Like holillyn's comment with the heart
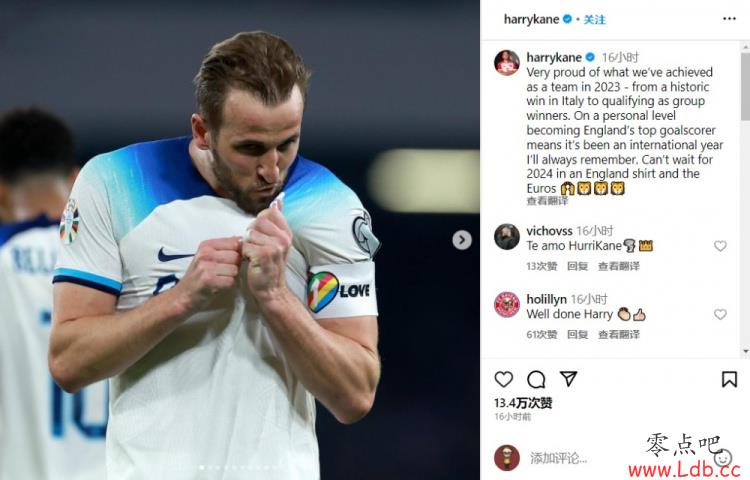Screen dimensions: 750x480 pos(720,314)
